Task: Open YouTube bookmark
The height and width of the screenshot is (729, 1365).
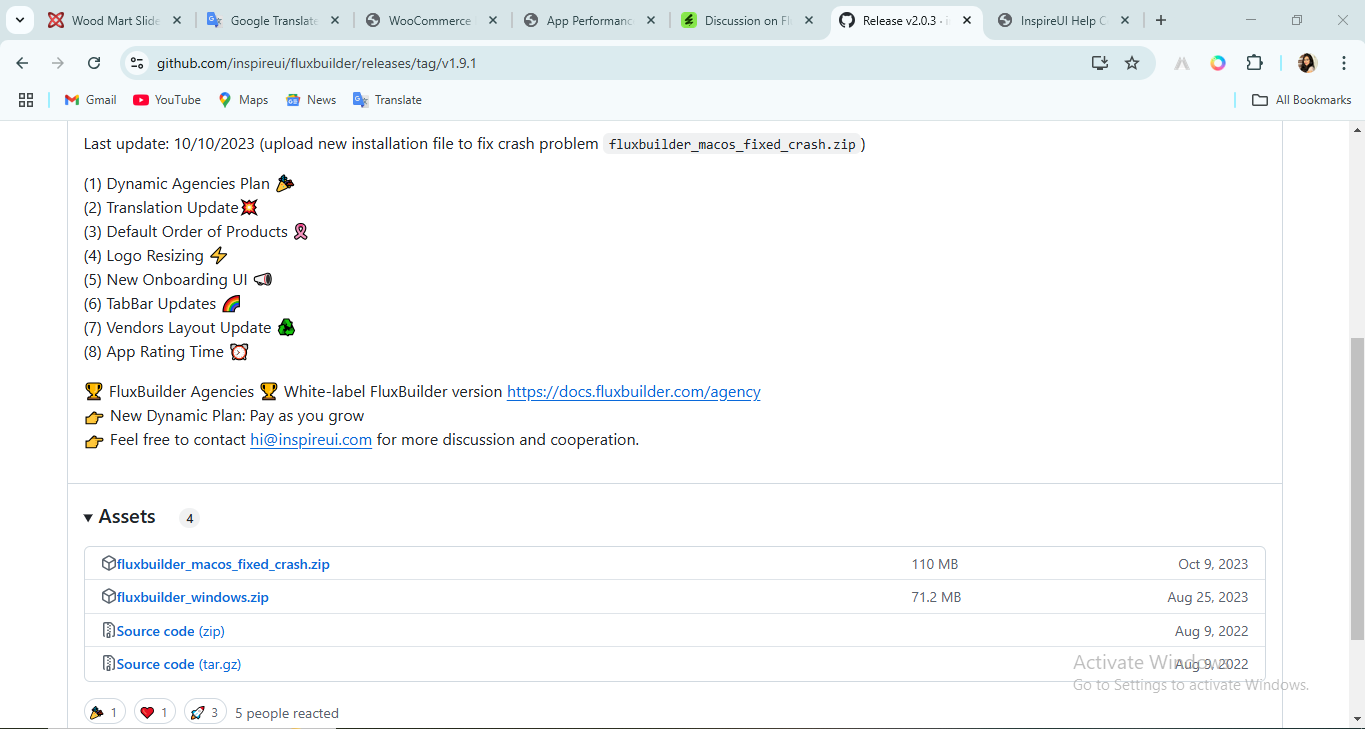Action: pos(167,100)
